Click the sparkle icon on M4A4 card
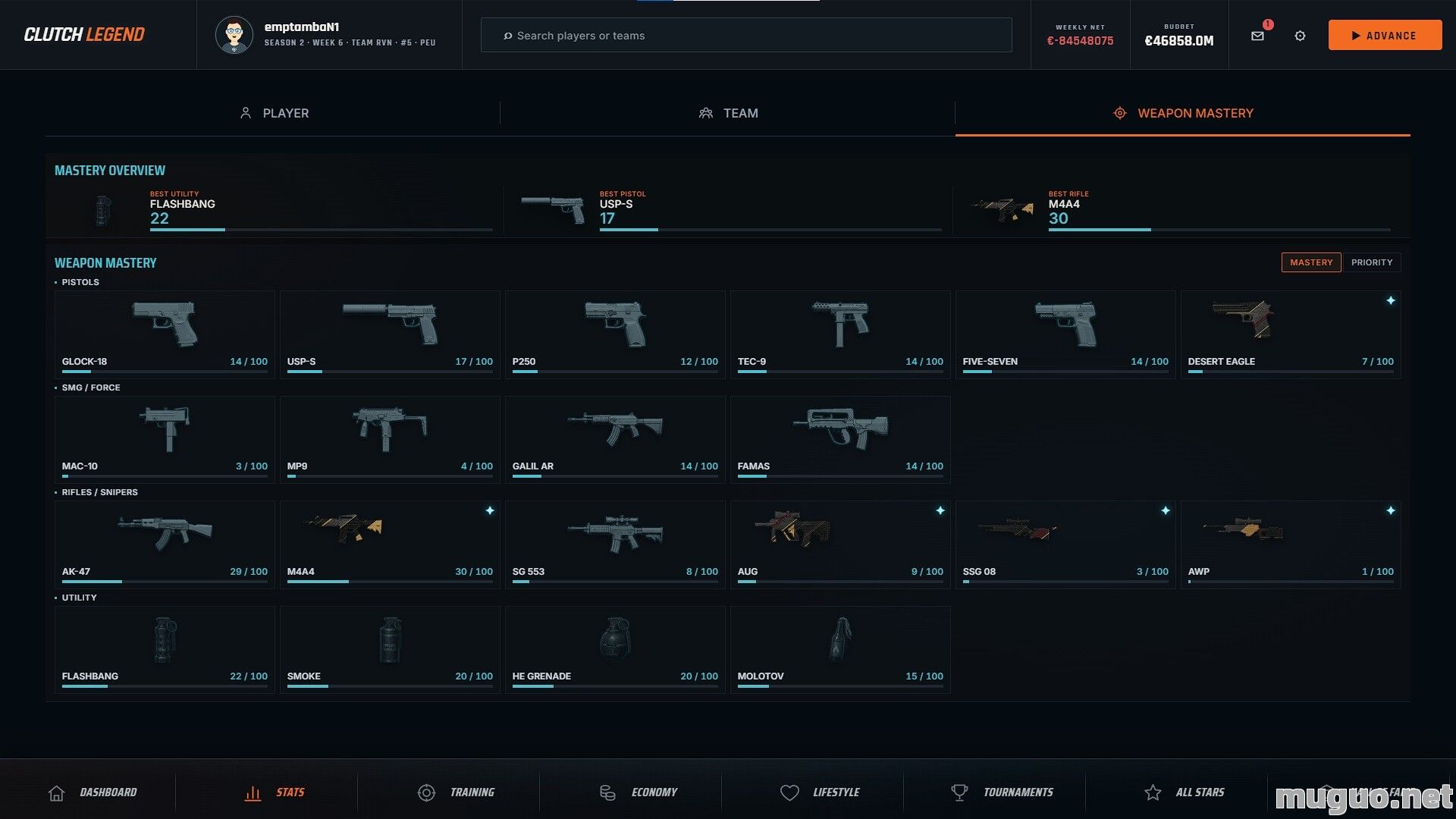Screen dimensions: 1456x819 pos(490,510)
